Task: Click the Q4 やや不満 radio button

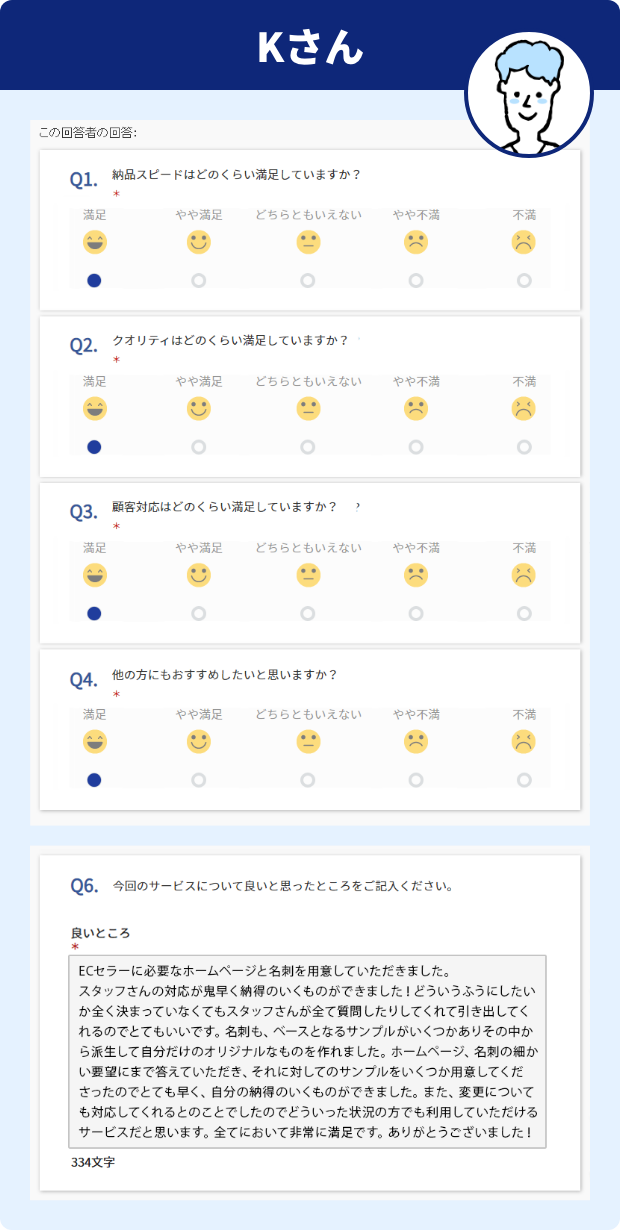Action: pyautogui.click(x=416, y=780)
